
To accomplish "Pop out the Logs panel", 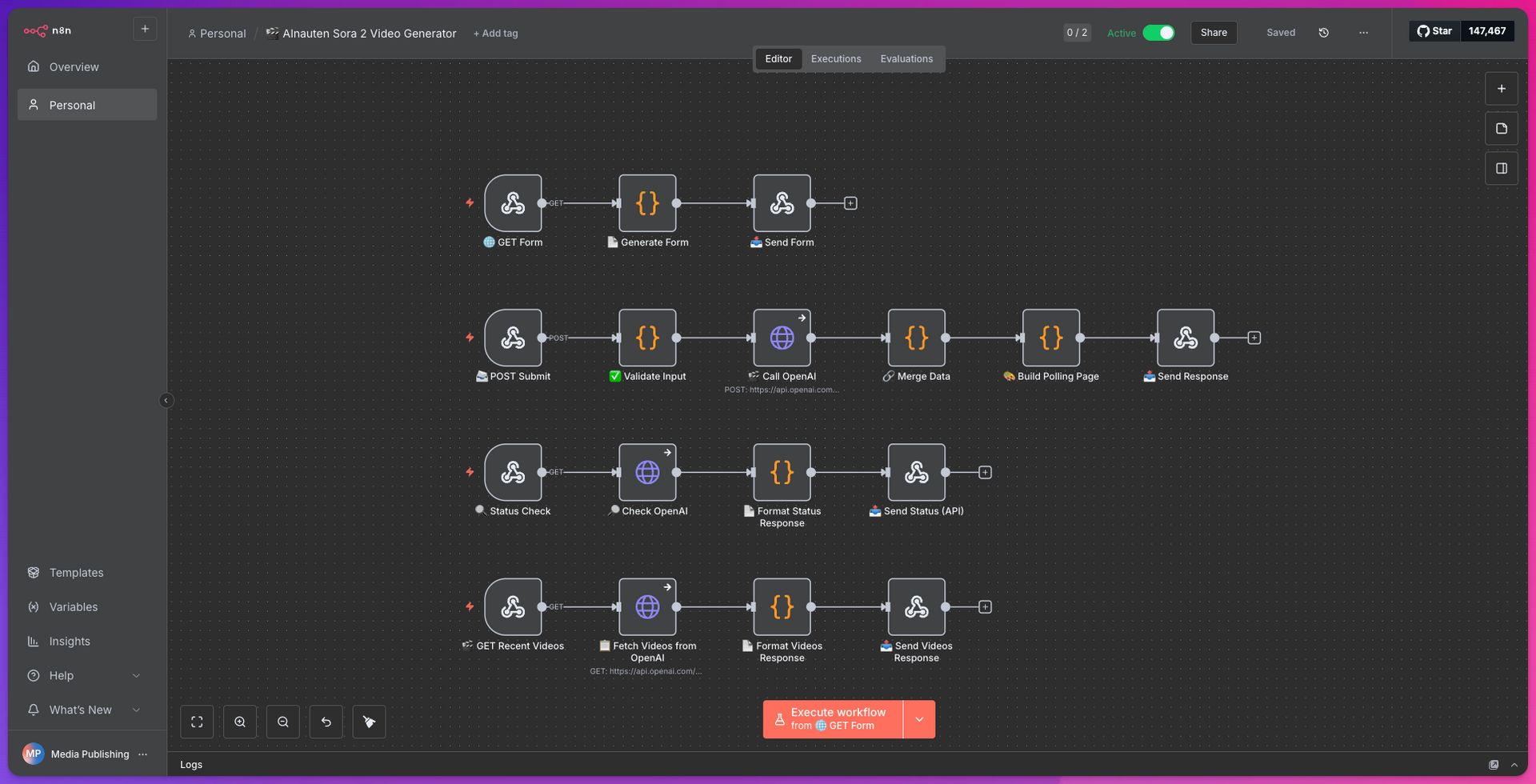I will point(1493,765).
